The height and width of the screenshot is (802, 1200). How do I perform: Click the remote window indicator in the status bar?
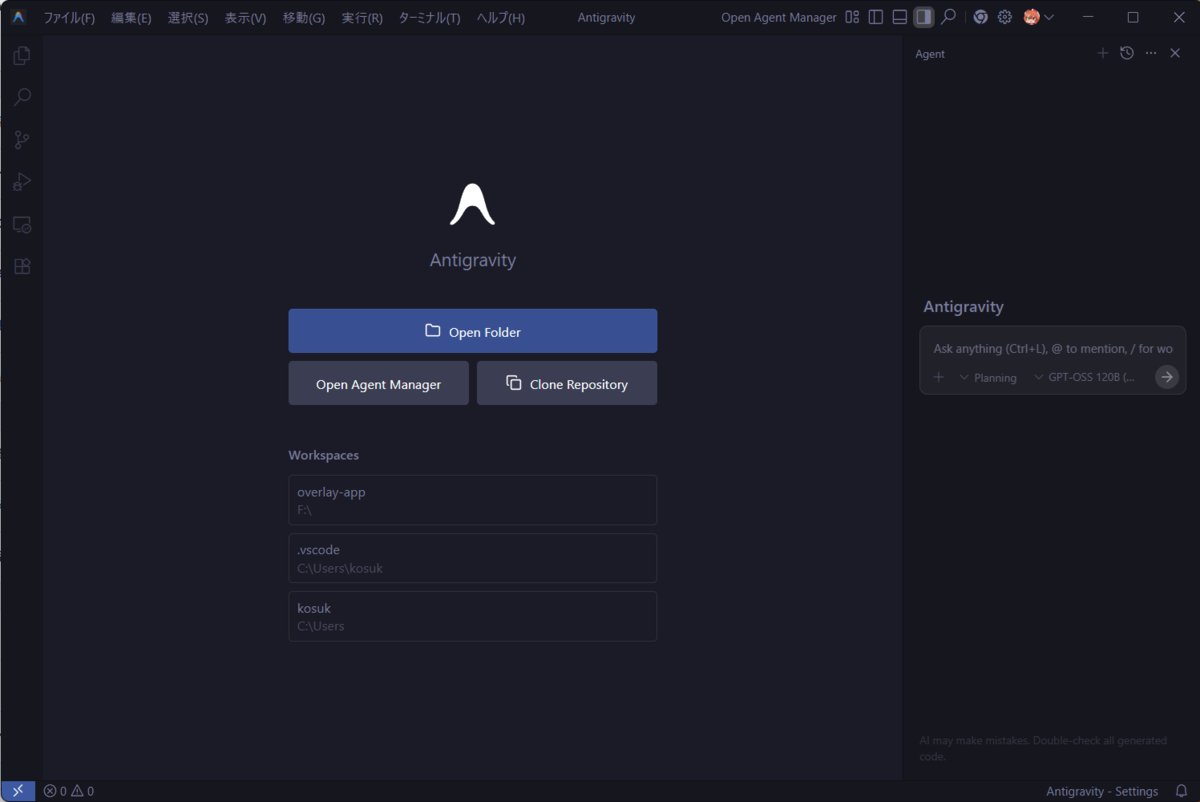click(x=18, y=791)
